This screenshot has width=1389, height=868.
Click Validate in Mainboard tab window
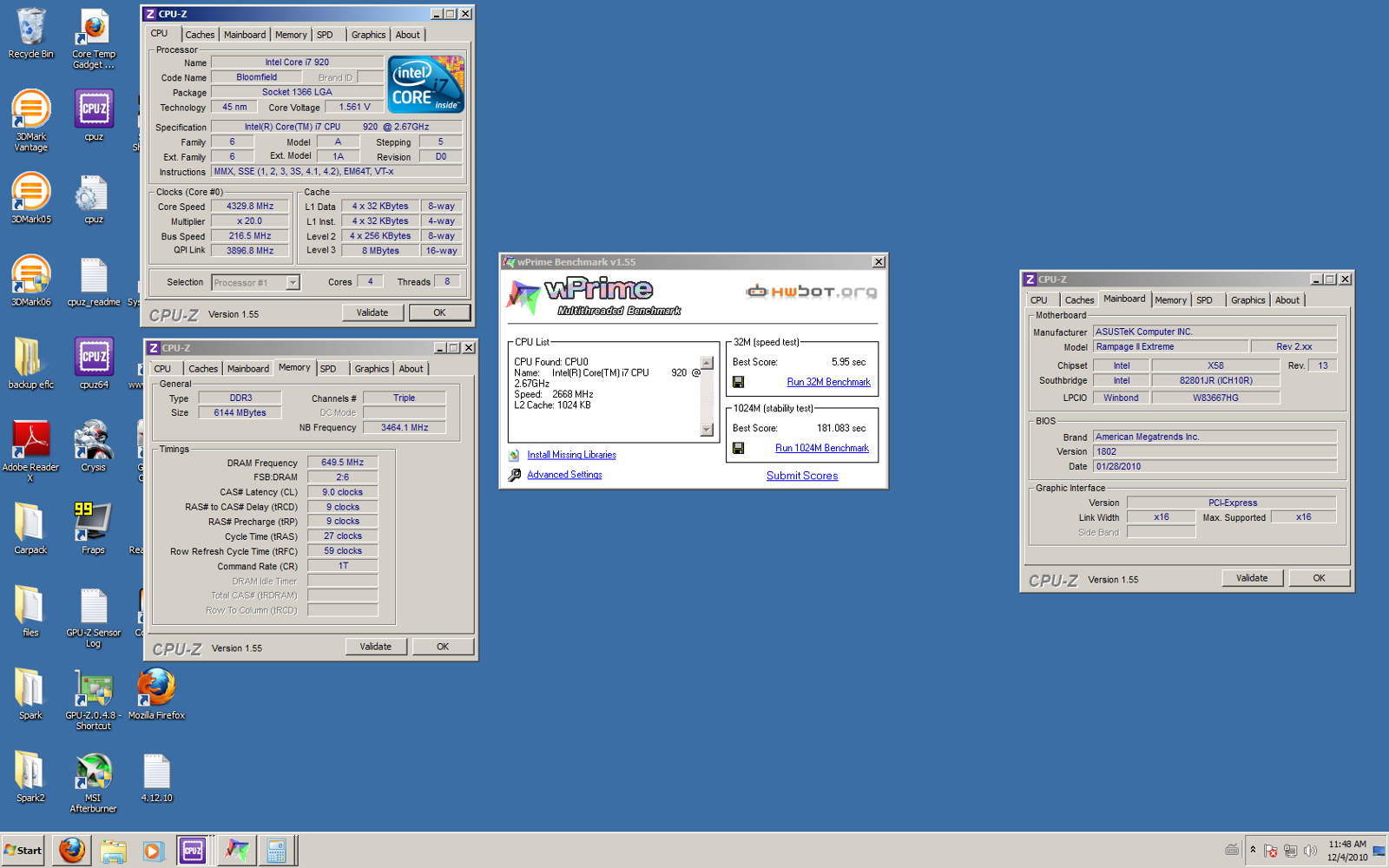pos(1252,578)
